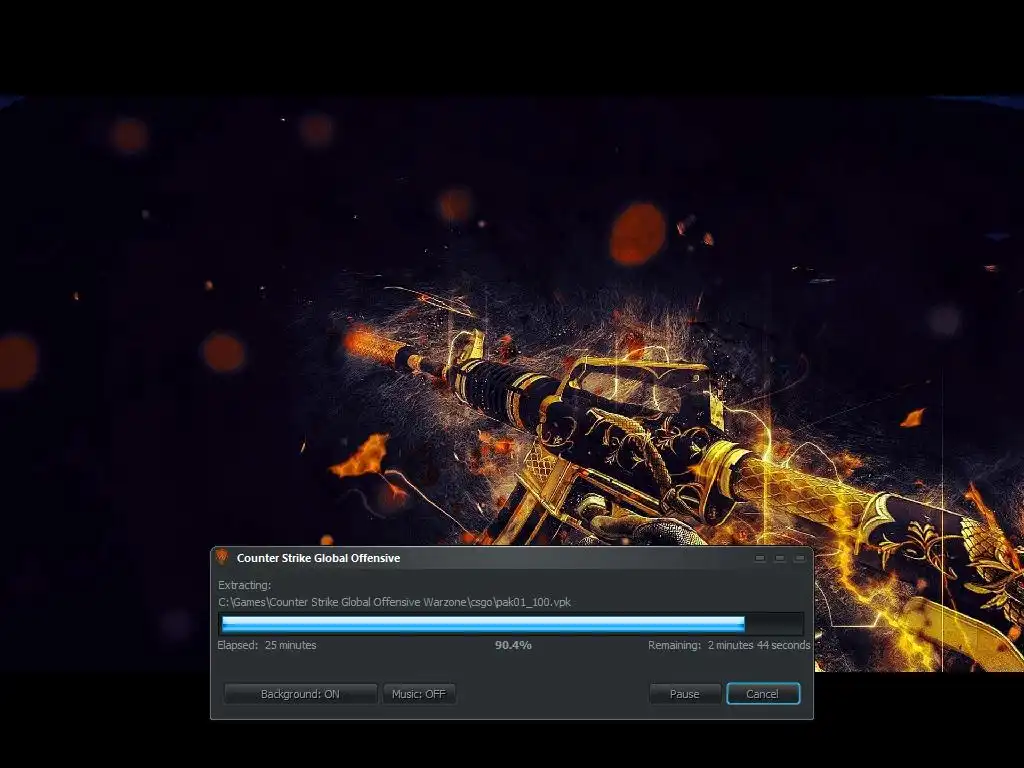Click the blue extraction progress bar
Viewport: 1024px width, 768px height.
pos(512,624)
